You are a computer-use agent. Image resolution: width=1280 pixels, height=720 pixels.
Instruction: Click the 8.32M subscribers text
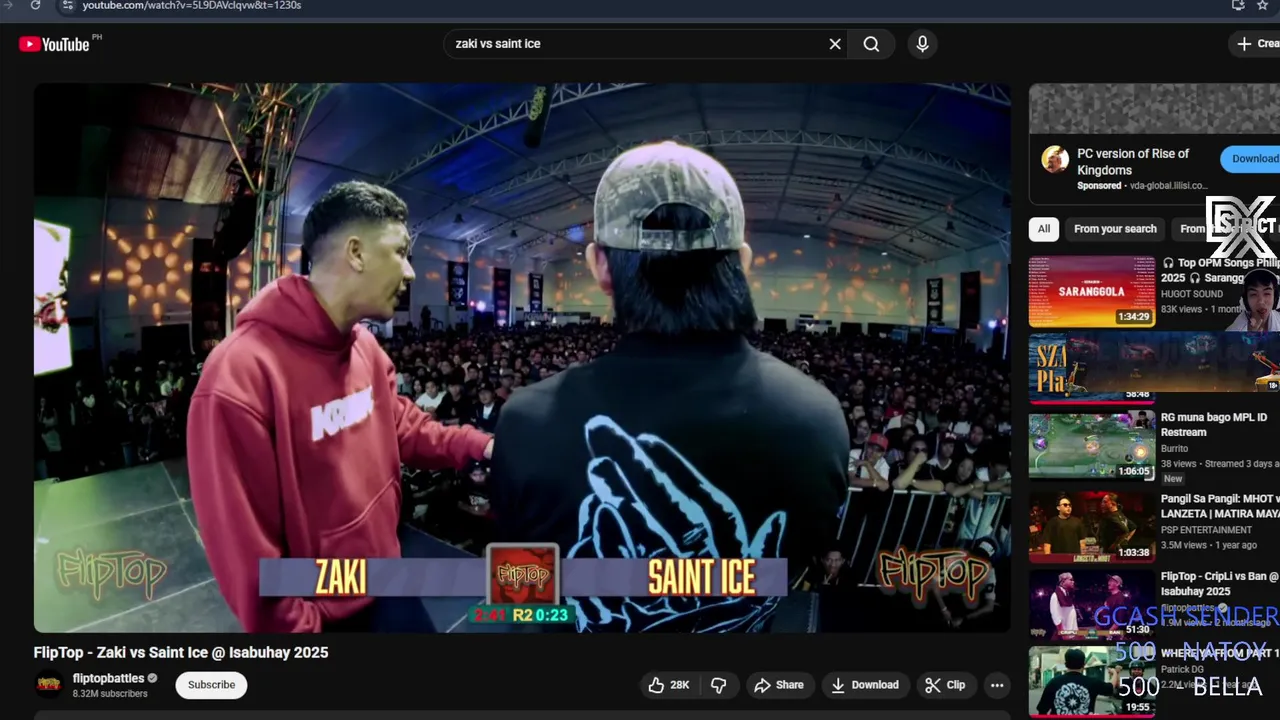[110, 694]
